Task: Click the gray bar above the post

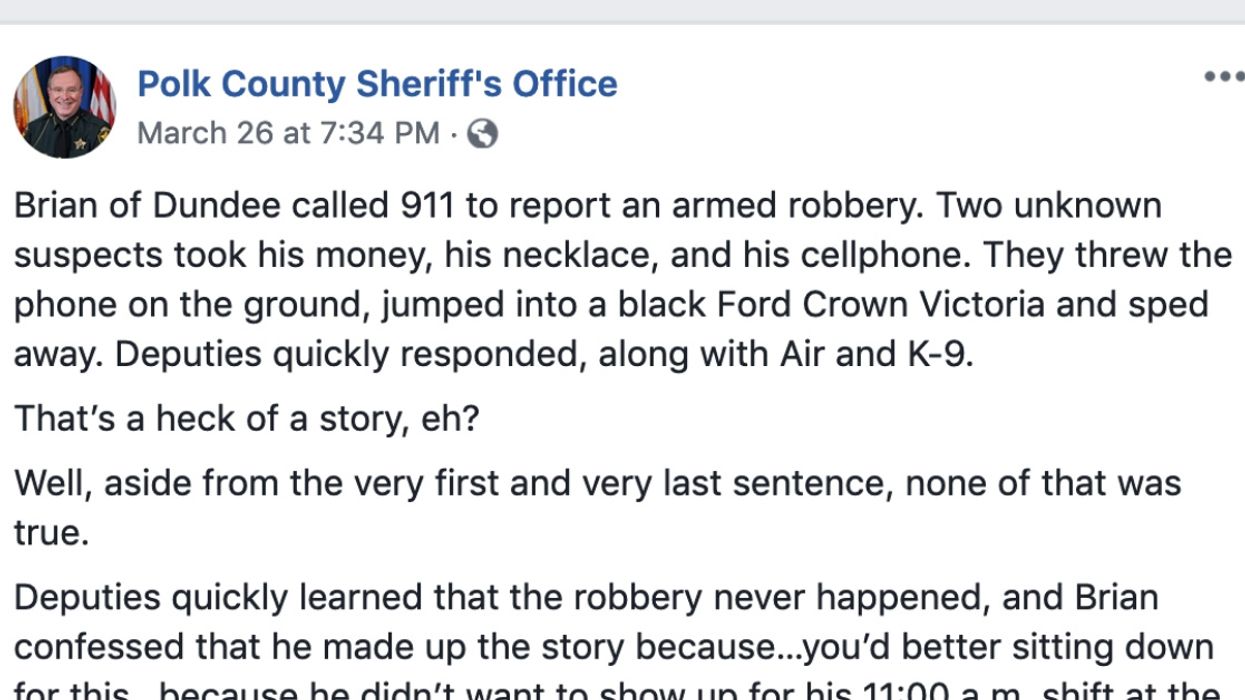Action: pos(622,11)
